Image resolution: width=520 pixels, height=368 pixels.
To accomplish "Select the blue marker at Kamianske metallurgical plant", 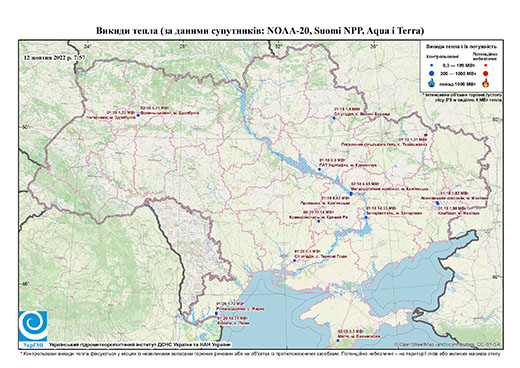I will (351, 194).
